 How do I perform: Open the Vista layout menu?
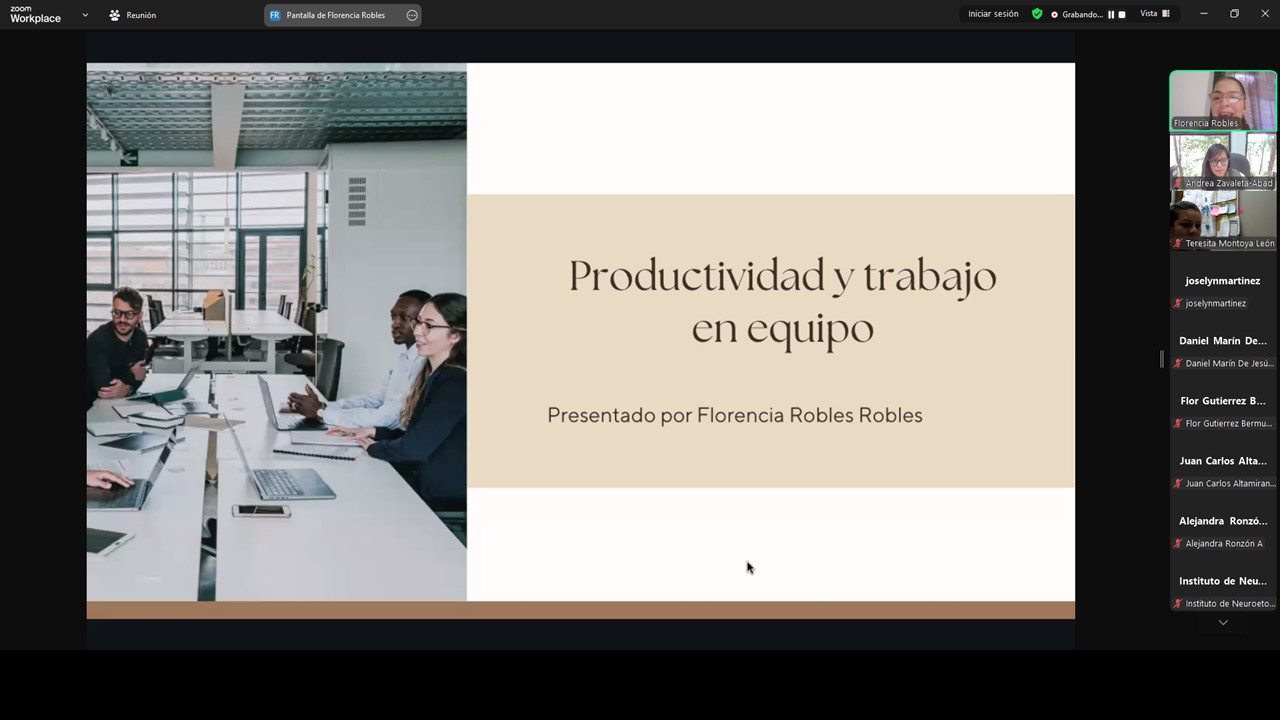click(1155, 14)
